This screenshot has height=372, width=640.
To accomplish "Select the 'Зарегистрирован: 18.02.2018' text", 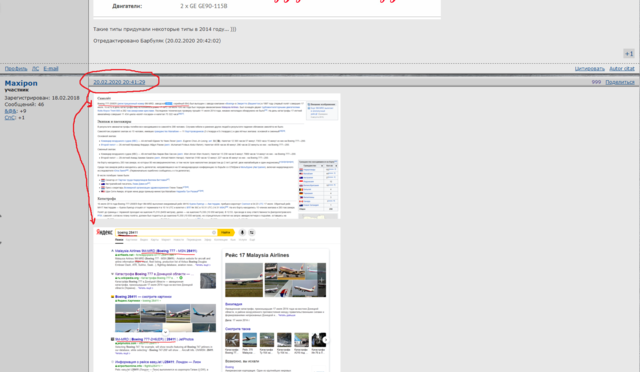I will coord(42,98).
